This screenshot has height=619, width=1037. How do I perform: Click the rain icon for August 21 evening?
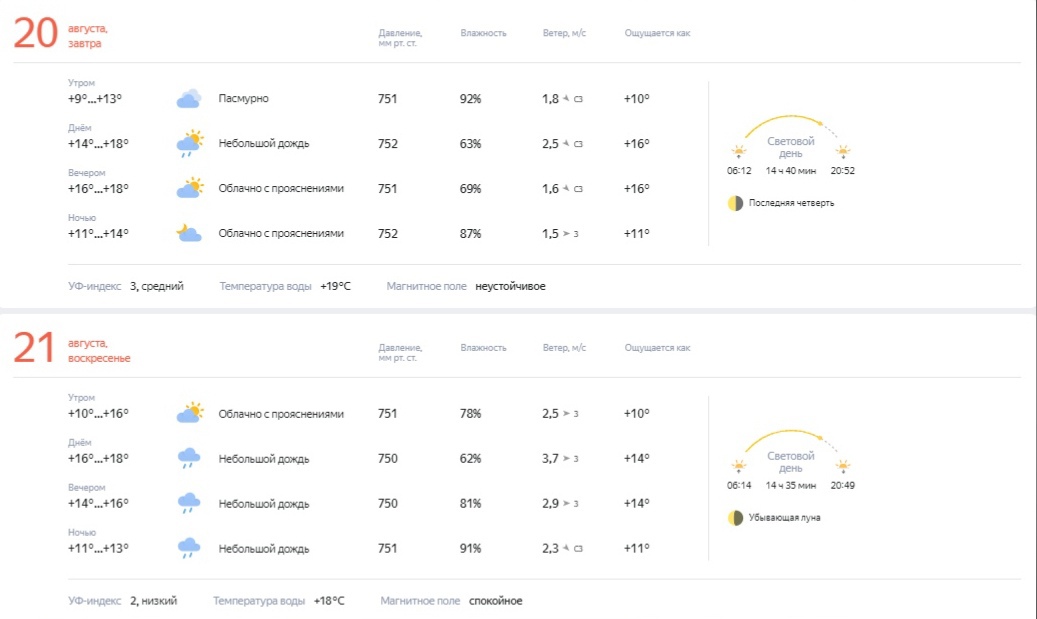[x=189, y=503]
